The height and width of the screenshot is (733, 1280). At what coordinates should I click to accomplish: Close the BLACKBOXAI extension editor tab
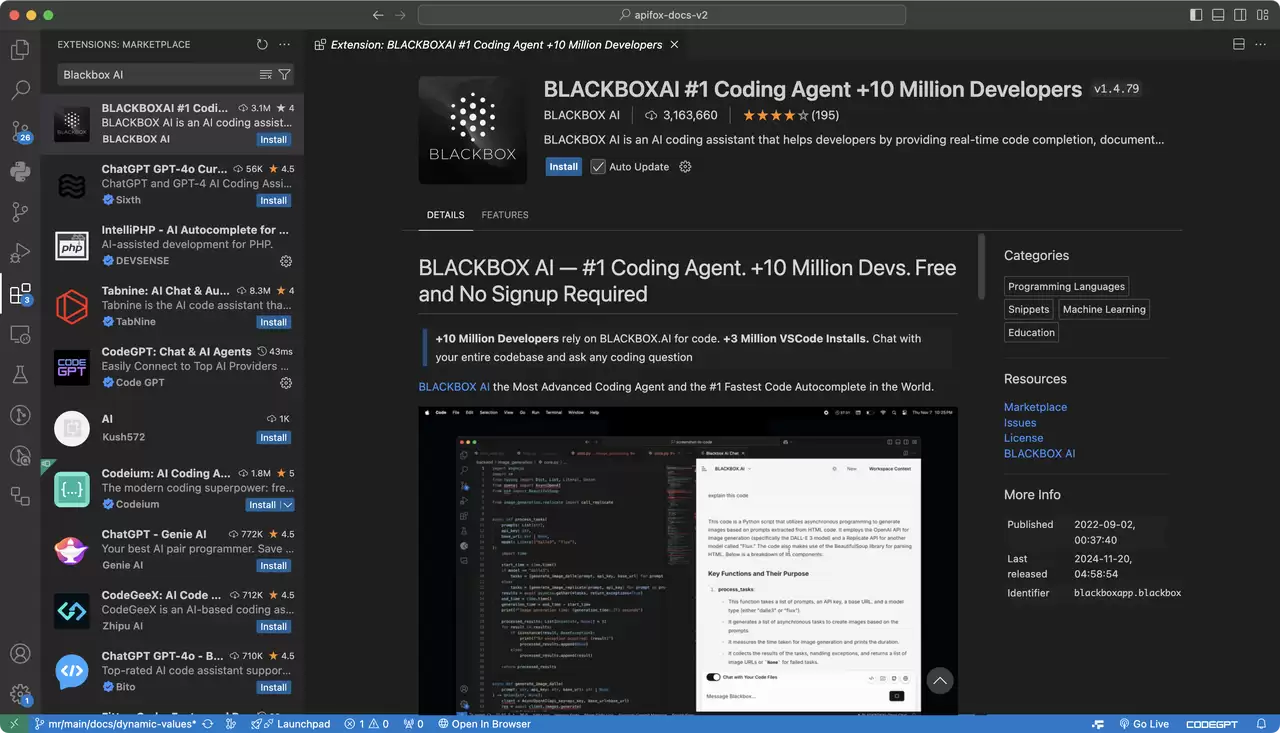[674, 45]
